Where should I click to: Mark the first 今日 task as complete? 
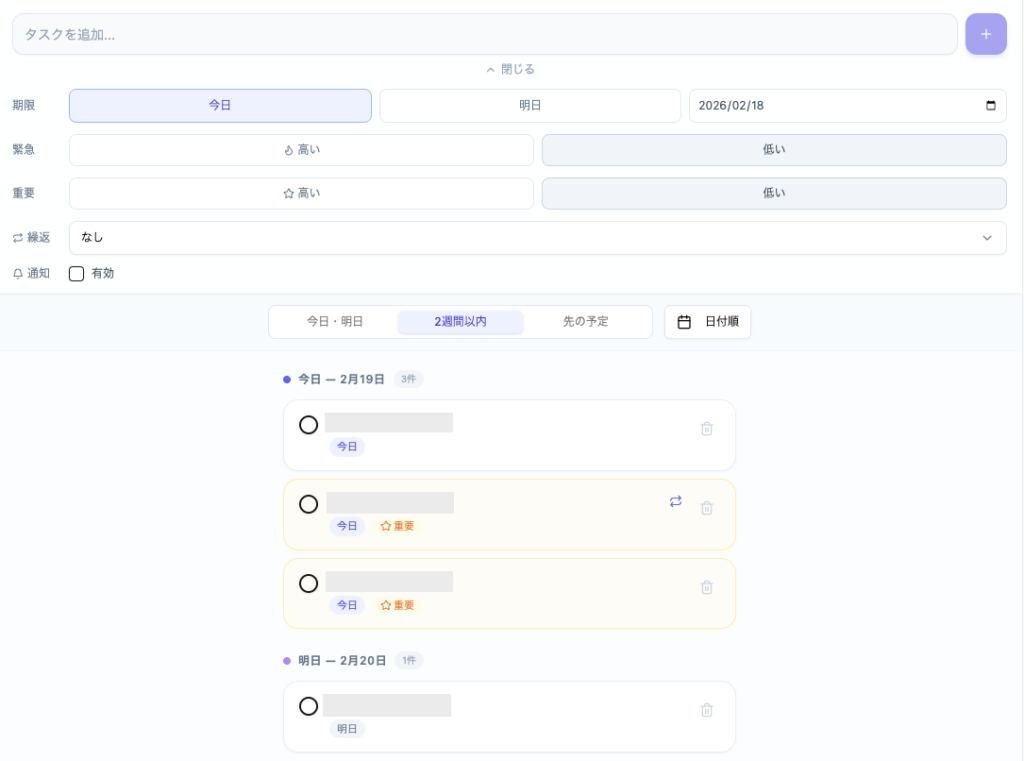309,425
